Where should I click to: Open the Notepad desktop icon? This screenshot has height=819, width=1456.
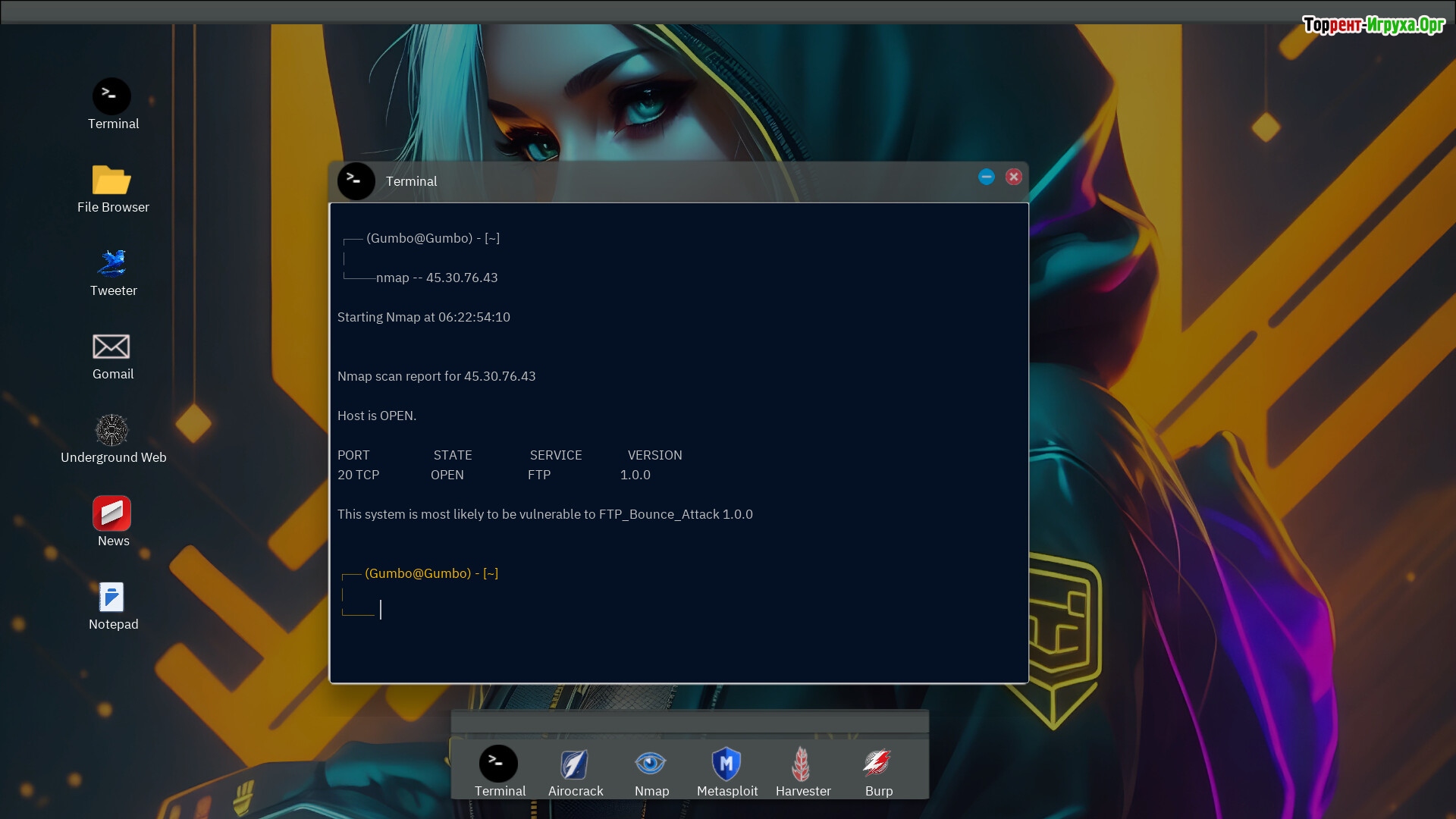[111, 598]
